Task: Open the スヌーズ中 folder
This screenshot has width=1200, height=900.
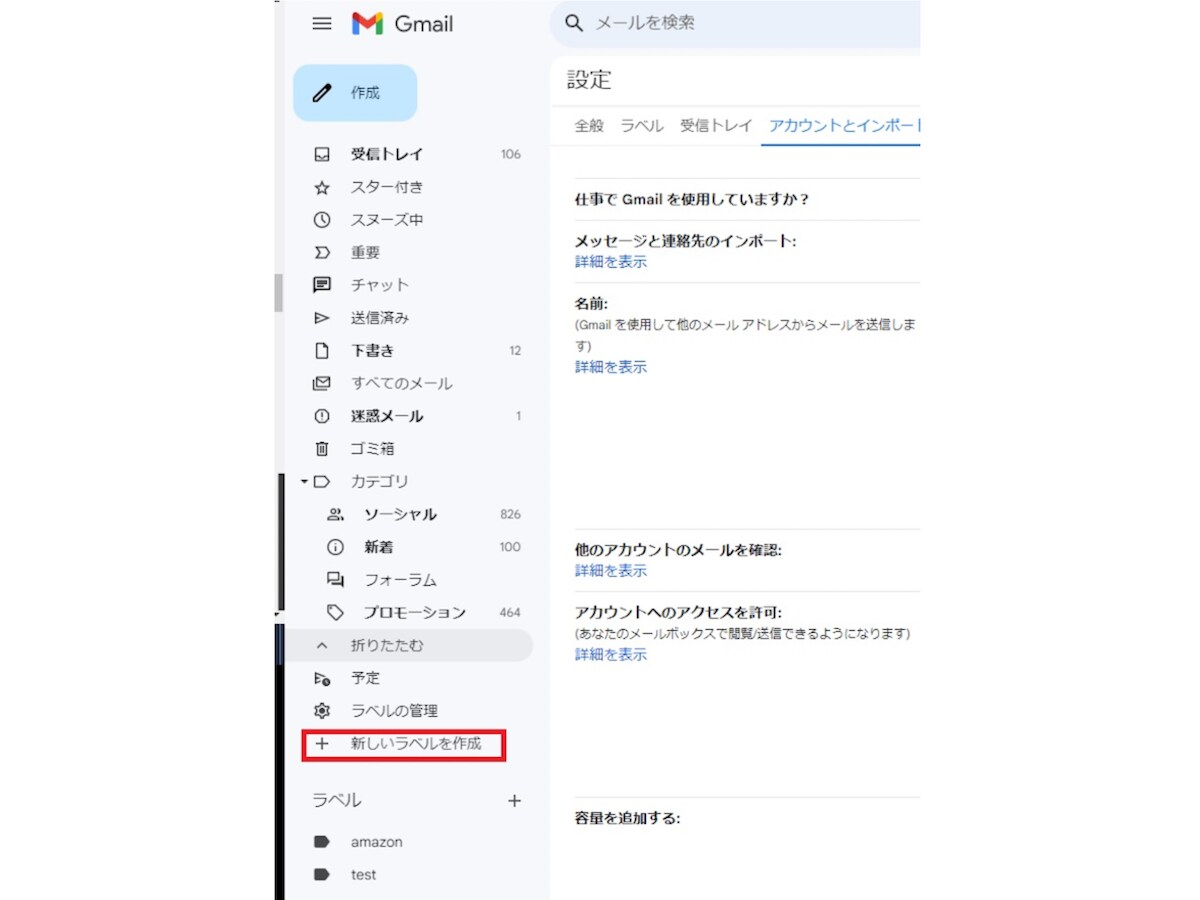Action: point(387,220)
